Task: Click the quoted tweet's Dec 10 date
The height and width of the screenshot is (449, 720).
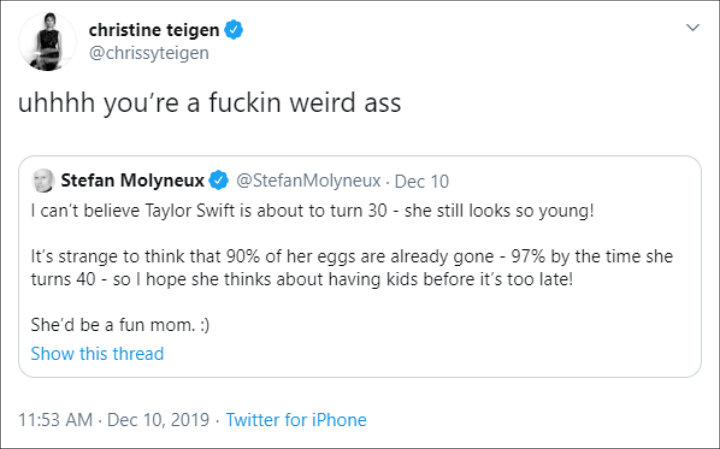Action: [422, 181]
